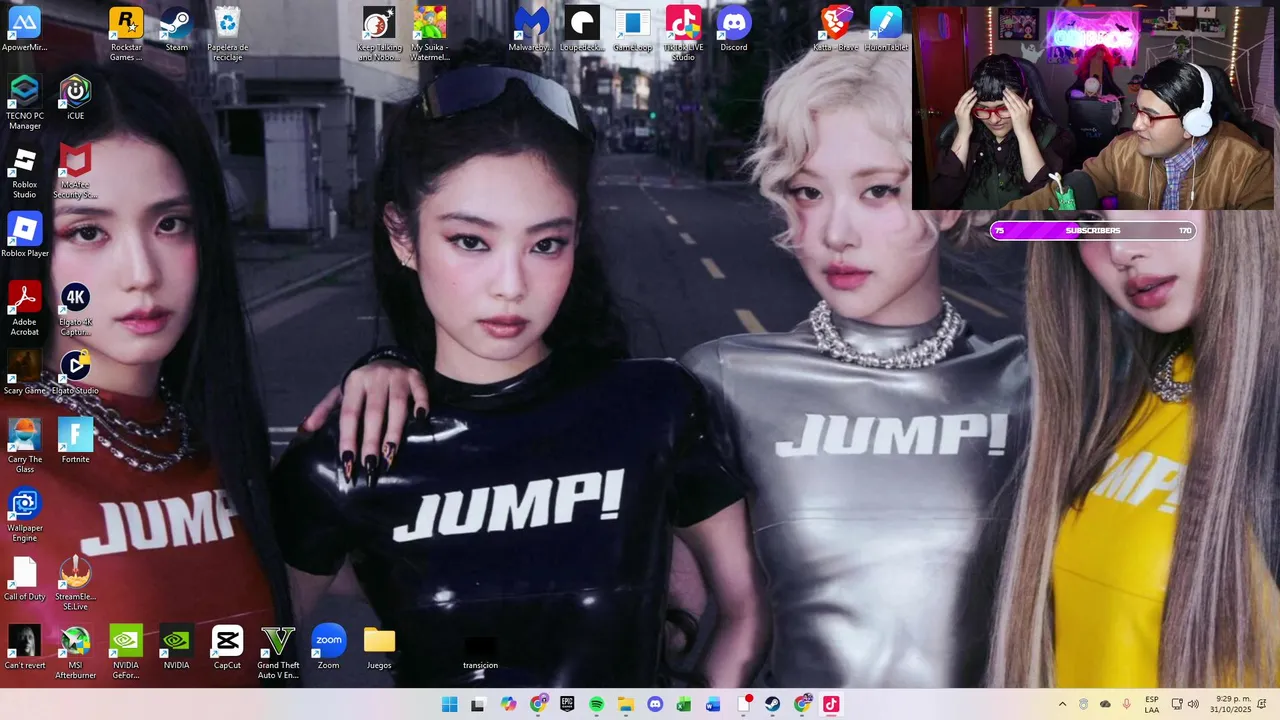Image resolution: width=1280 pixels, height=720 pixels.
Task: Open Wallpaper Engine shortcut
Action: 24,515
